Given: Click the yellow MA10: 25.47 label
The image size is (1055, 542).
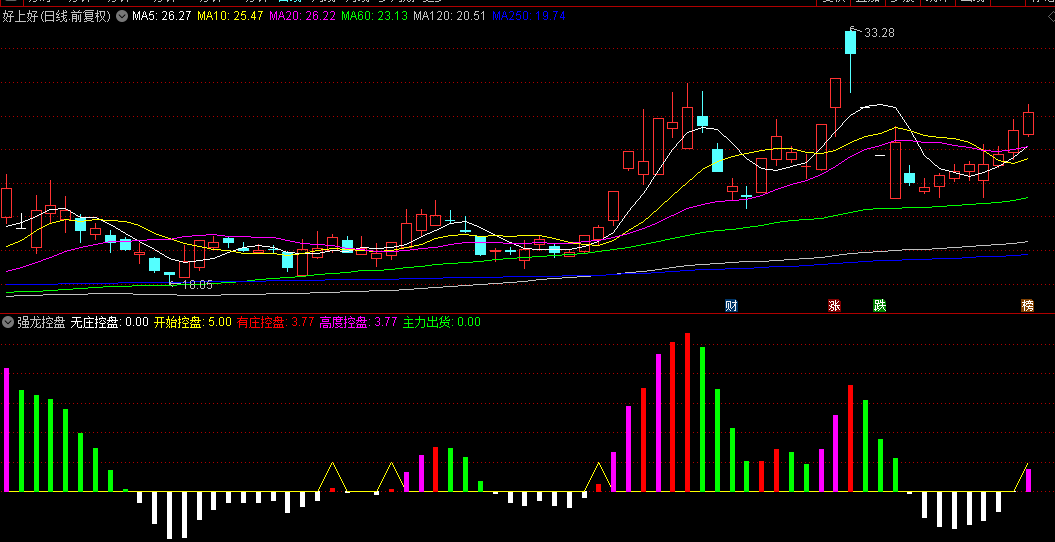Looking at the screenshot, I should click(230, 16).
